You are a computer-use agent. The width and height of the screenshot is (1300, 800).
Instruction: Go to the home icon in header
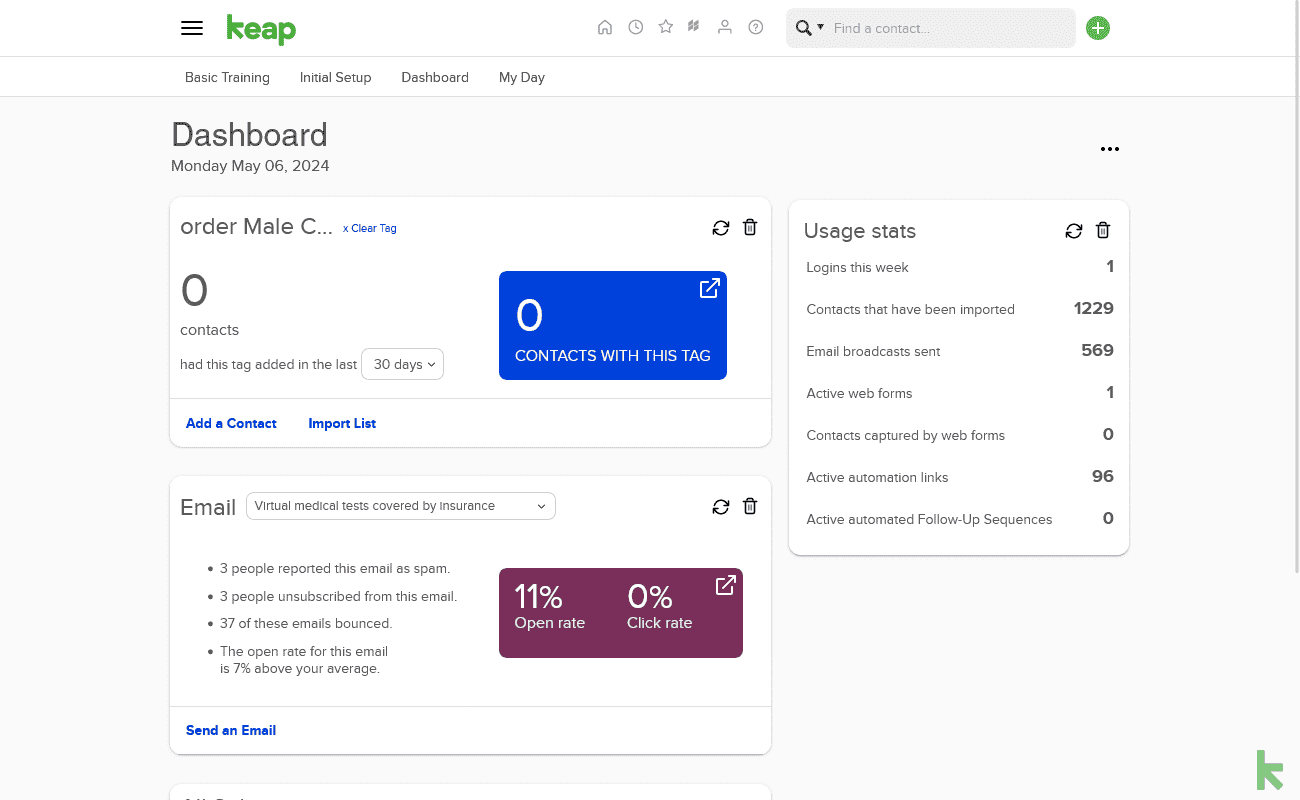(x=605, y=28)
